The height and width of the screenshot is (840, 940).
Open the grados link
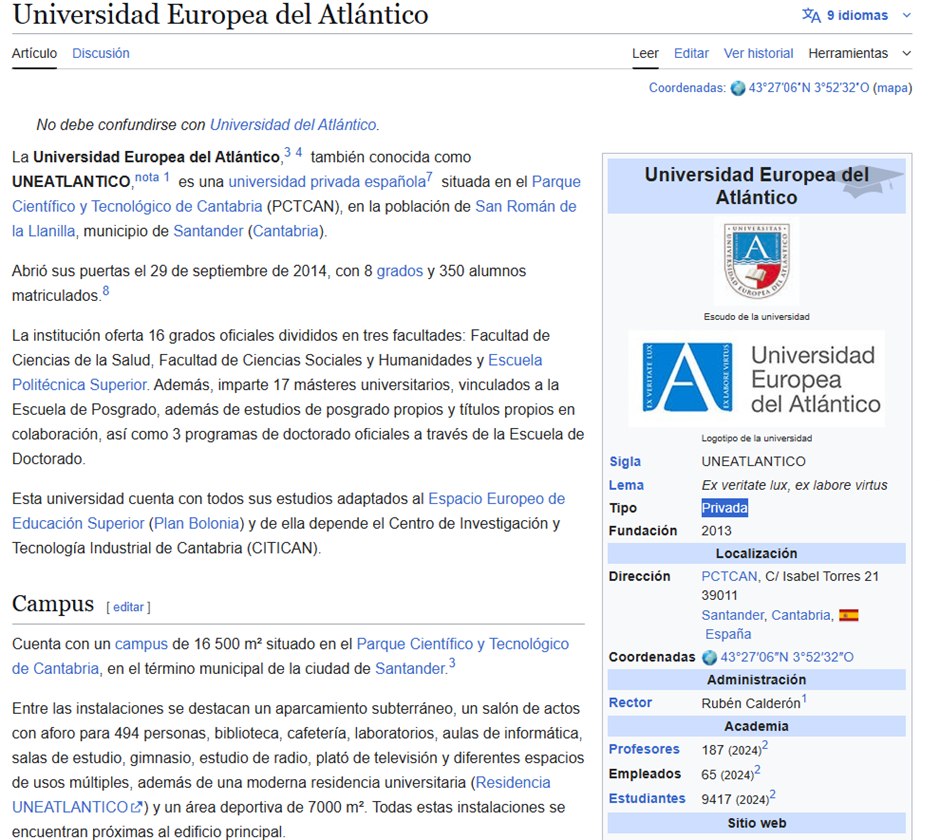pos(400,271)
